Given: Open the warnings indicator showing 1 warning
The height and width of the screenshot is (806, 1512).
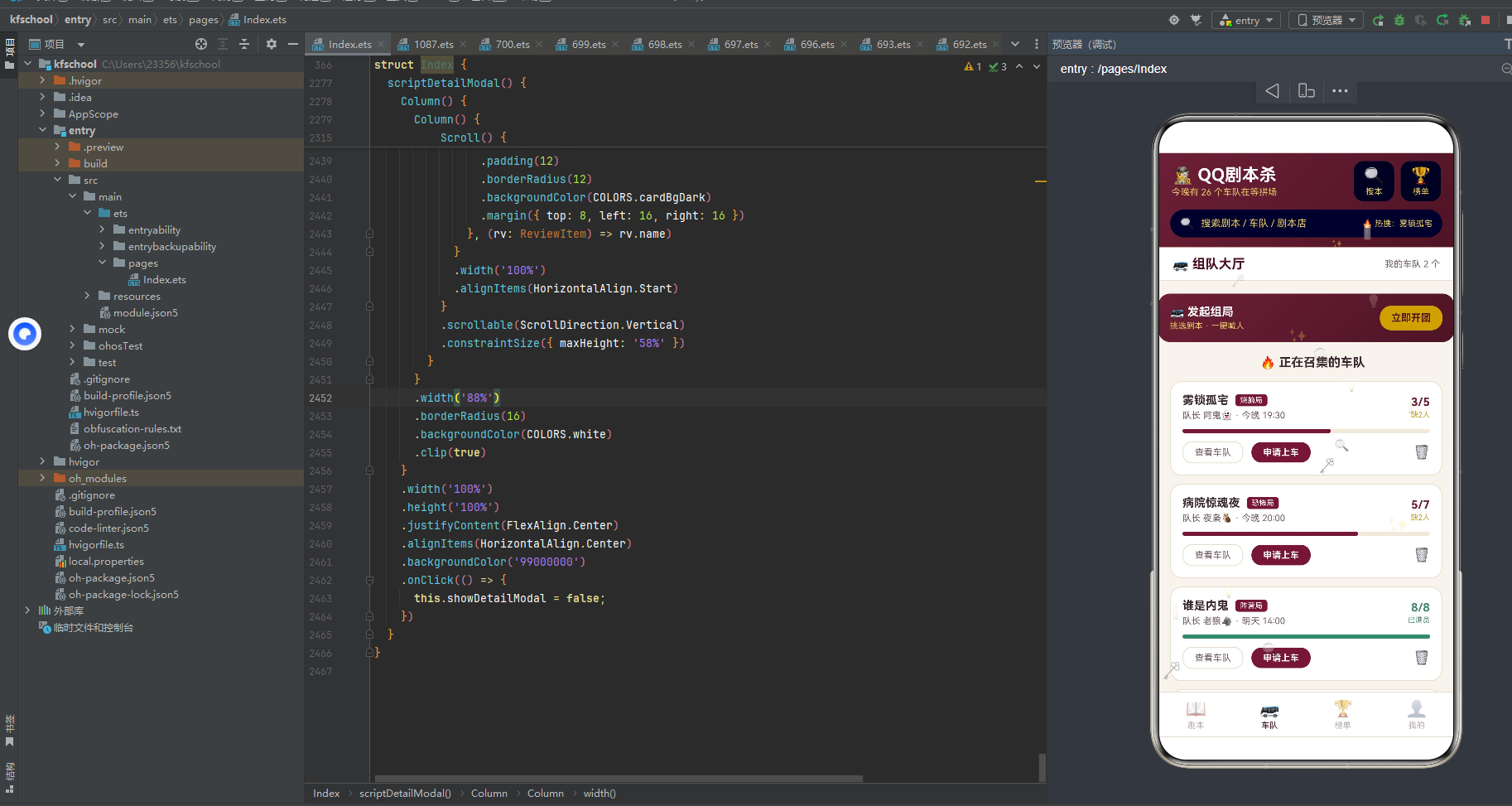Looking at the screenshot, I should point(973,66).
